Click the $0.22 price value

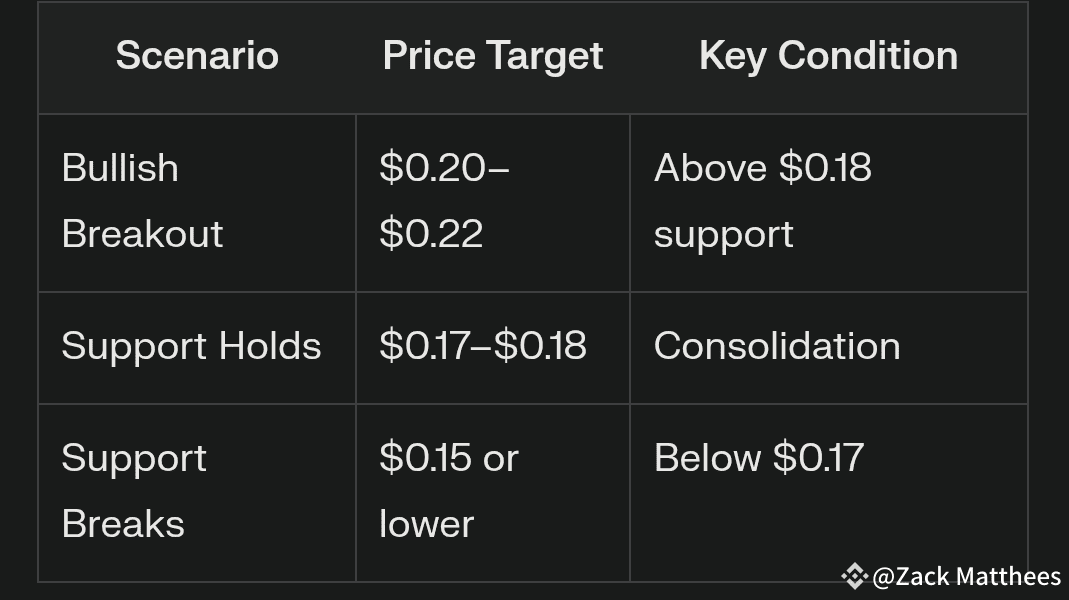coord(431,234)
